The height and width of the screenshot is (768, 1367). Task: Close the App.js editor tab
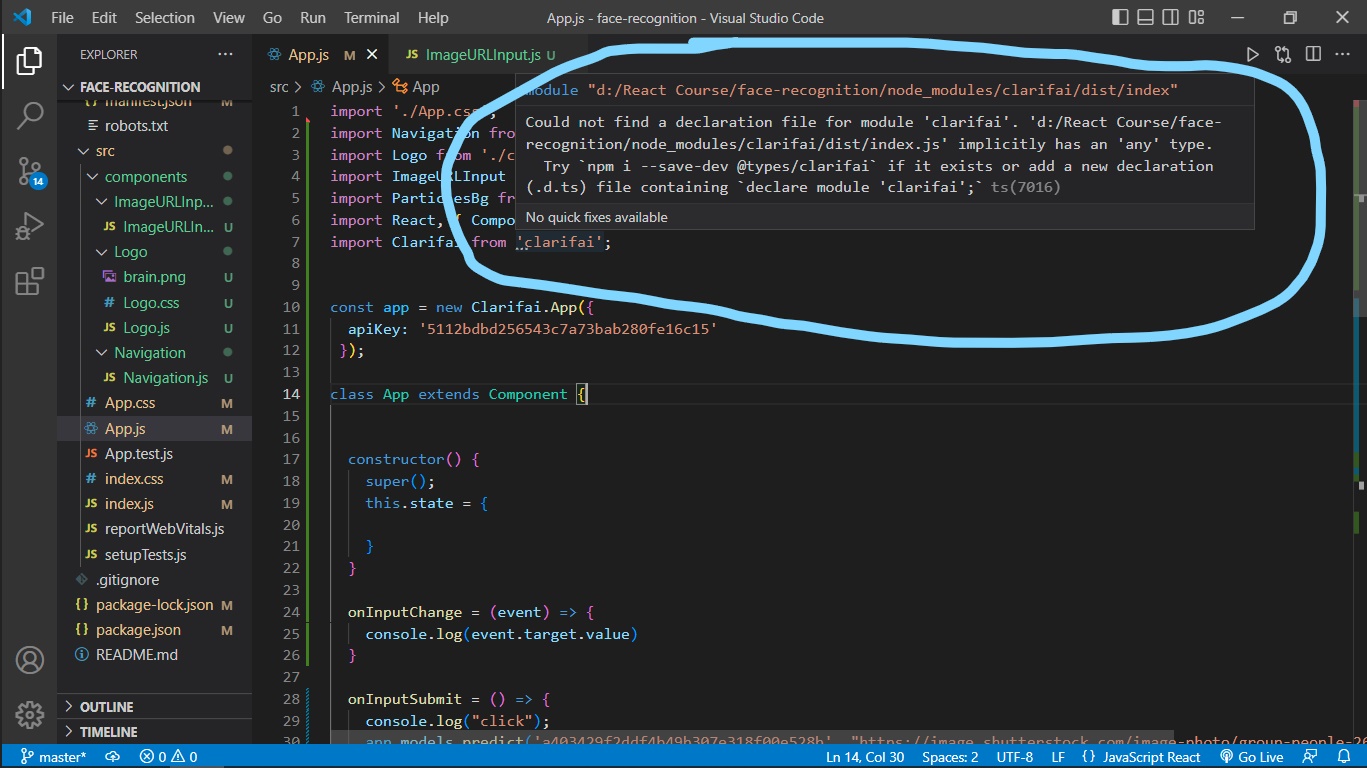[373, 55]
